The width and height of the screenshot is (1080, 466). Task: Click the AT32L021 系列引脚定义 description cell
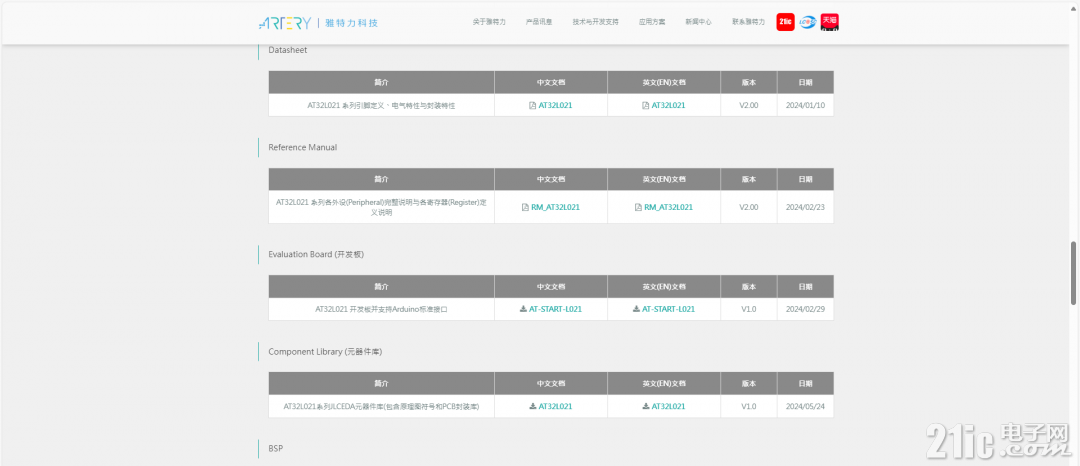382,105
